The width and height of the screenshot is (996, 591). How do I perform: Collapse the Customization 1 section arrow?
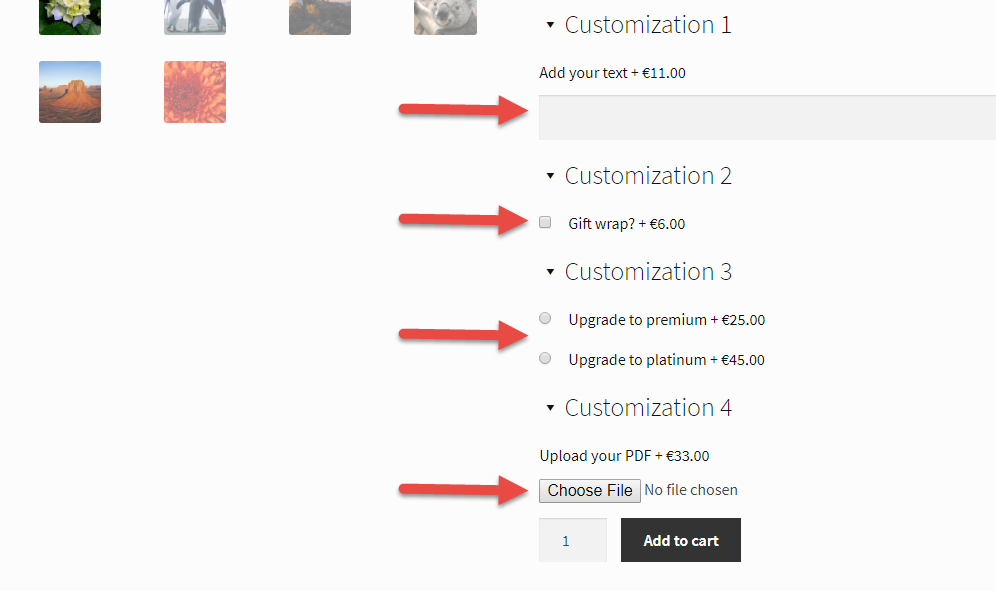[550, 25]
